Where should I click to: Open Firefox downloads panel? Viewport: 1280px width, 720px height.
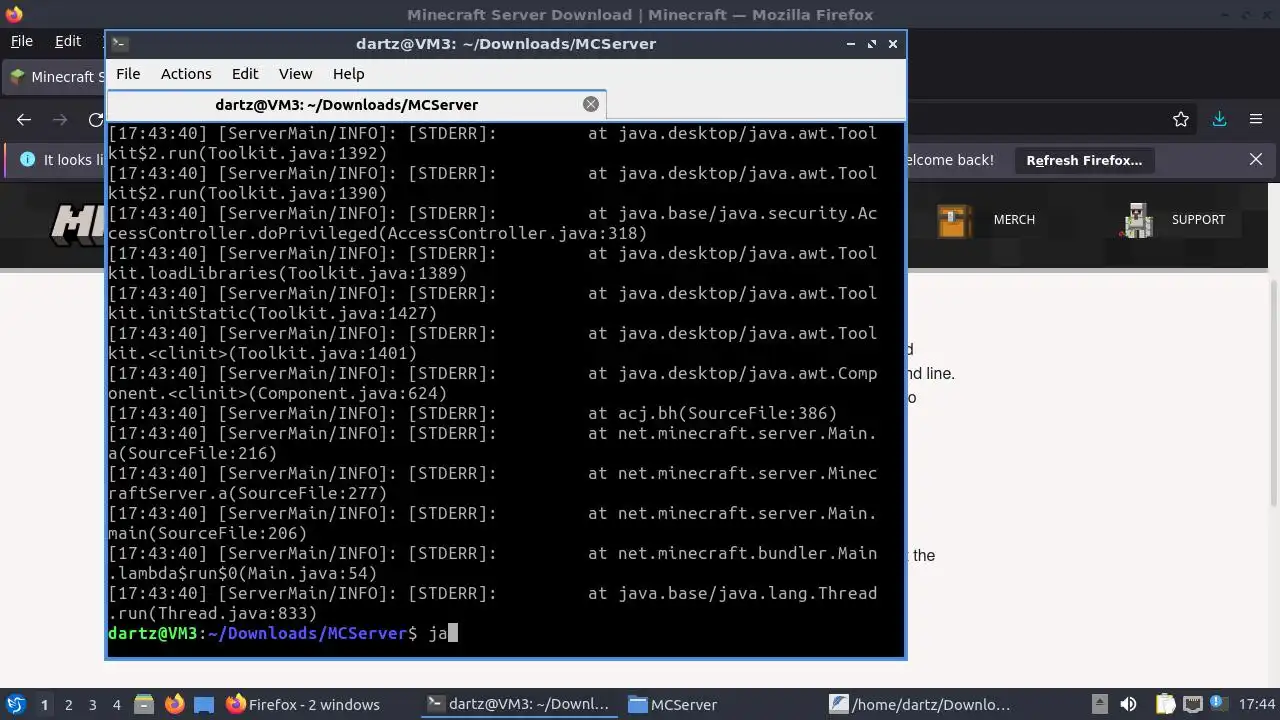(1219, 120)
